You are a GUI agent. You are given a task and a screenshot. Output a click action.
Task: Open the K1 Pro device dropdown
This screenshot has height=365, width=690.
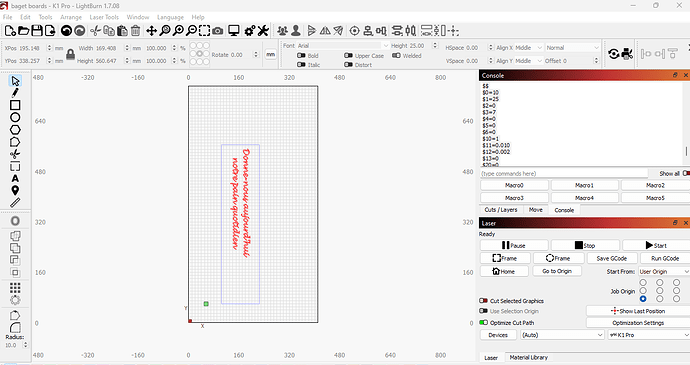(x=649, y=335)
